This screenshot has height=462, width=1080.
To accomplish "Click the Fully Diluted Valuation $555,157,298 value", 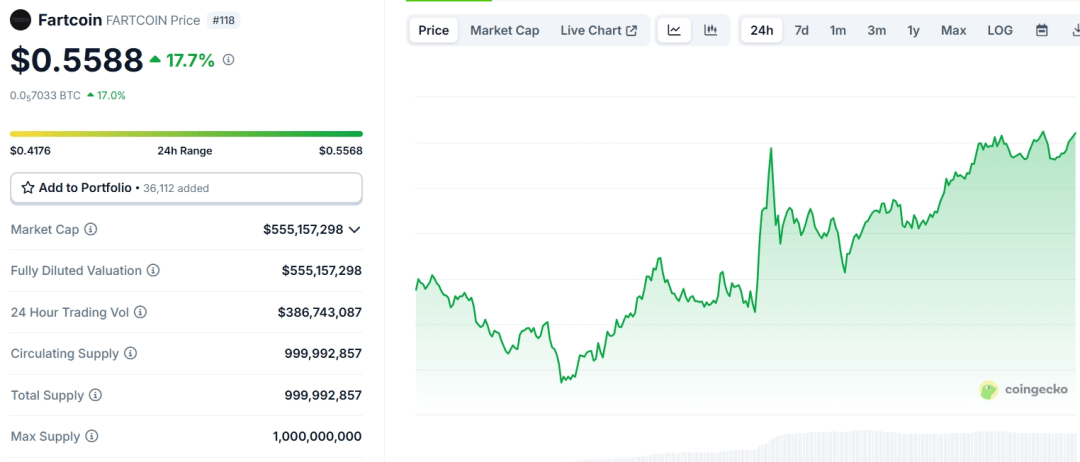I will (322, 271).
